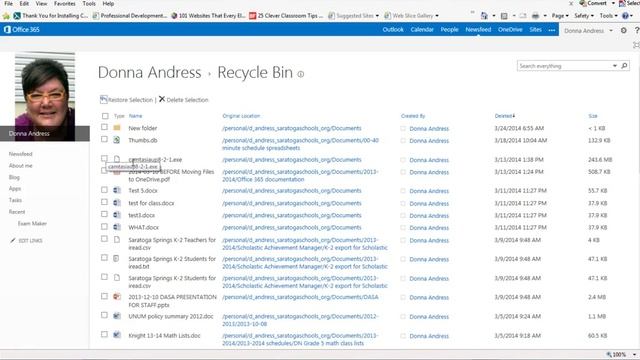Click Donna Andress profile photo

pyautogui.click(x=45, y=97)
